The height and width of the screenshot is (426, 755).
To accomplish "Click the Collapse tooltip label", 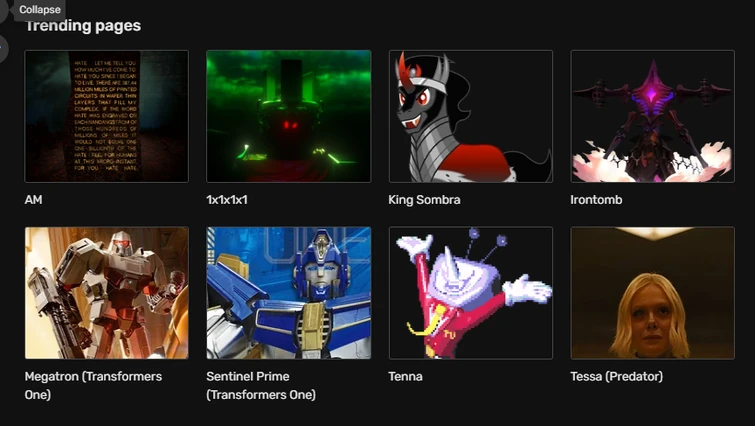I will tap(40, 10).
